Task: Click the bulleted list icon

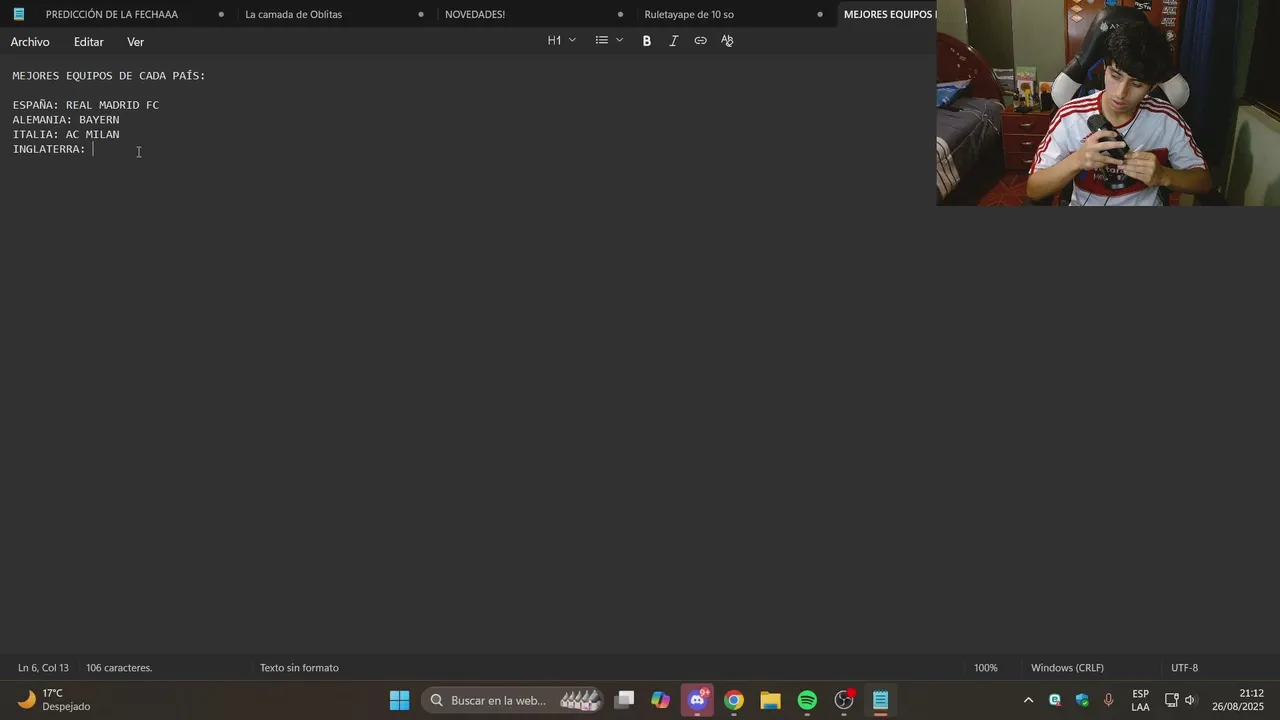Action: coord(601,41)
